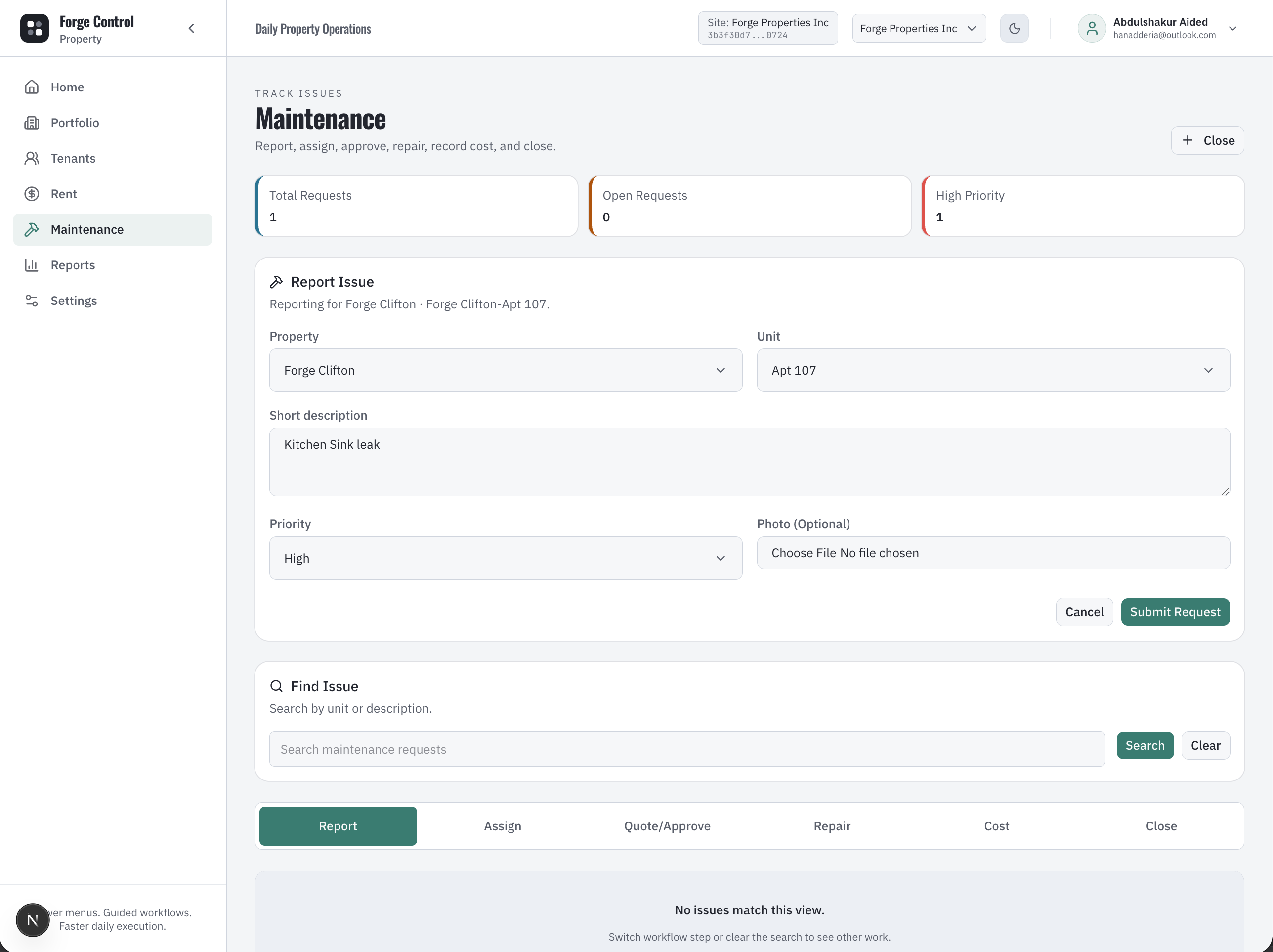Click the 'No issues match this view.' message
This screenshot has width=1273, height=952.
749,910
